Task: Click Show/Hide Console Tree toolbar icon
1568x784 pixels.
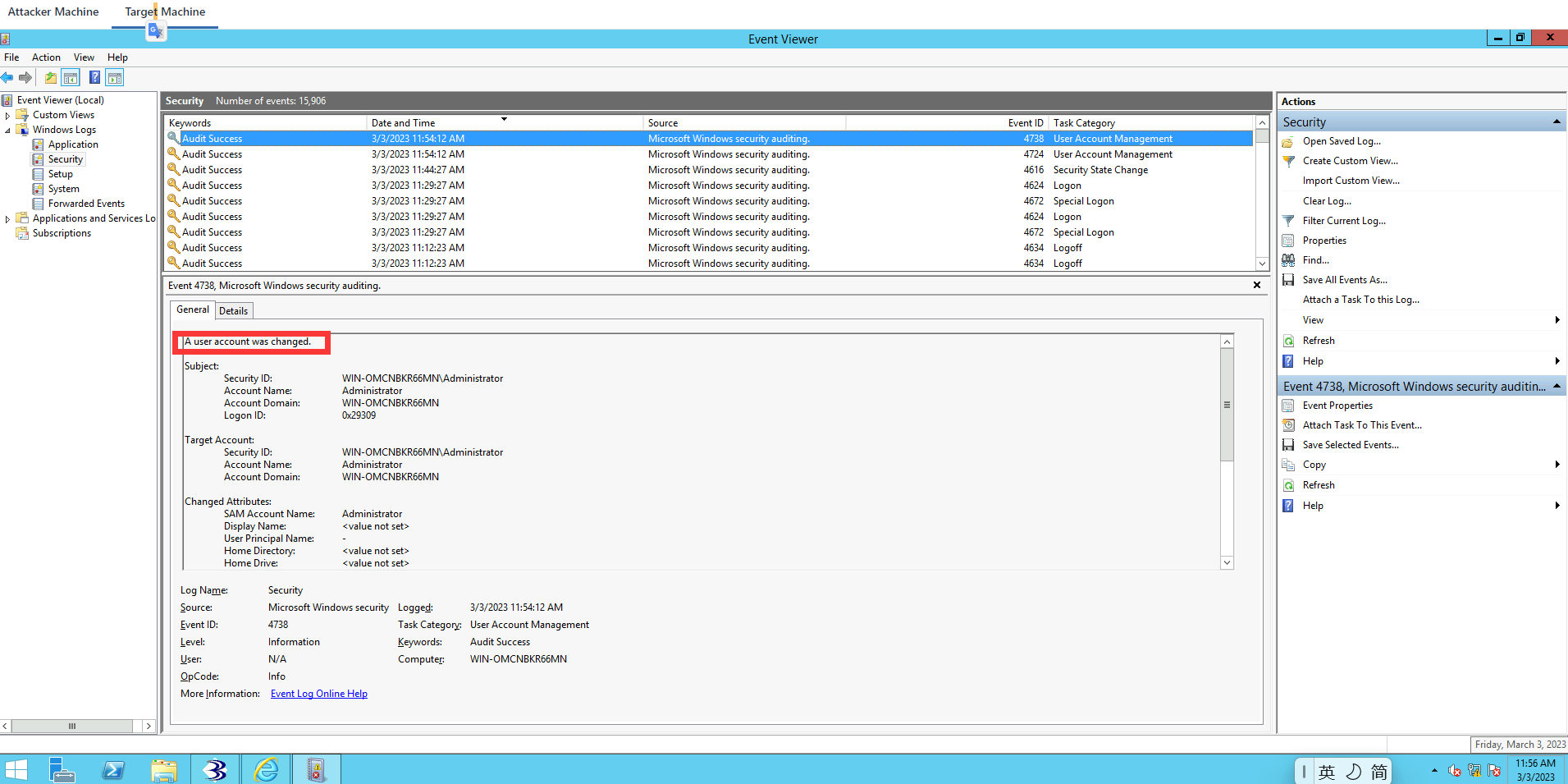Action: (x=71, y=78)
